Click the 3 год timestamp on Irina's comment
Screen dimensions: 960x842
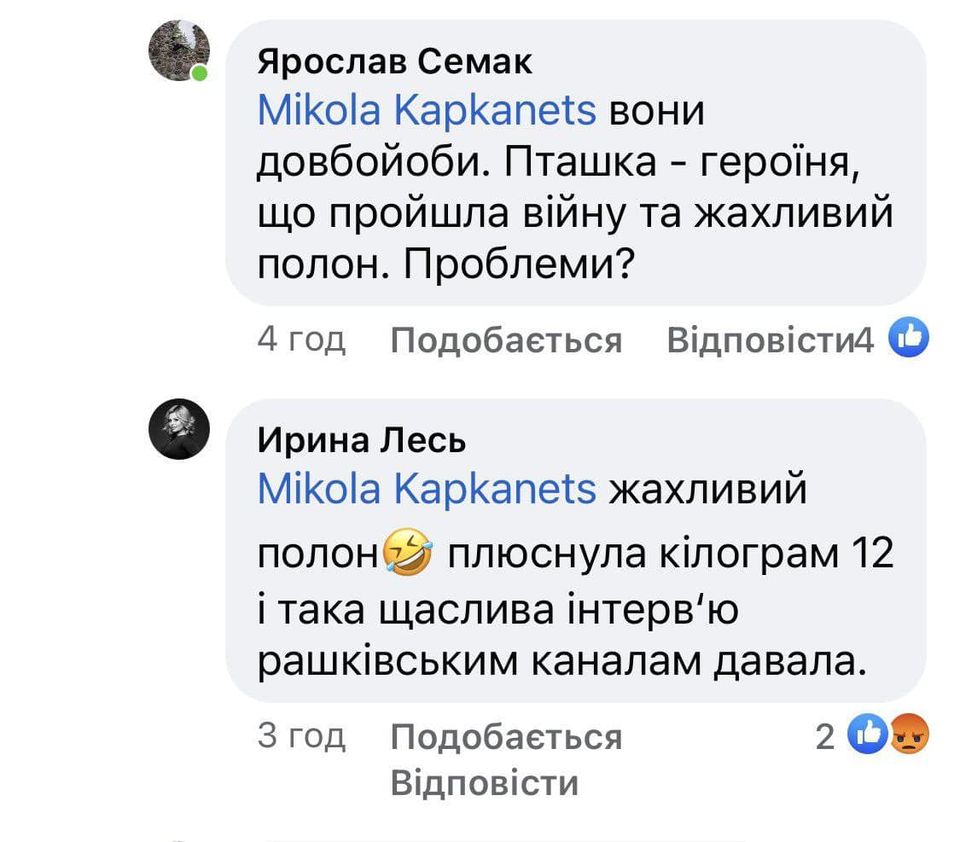299,736
